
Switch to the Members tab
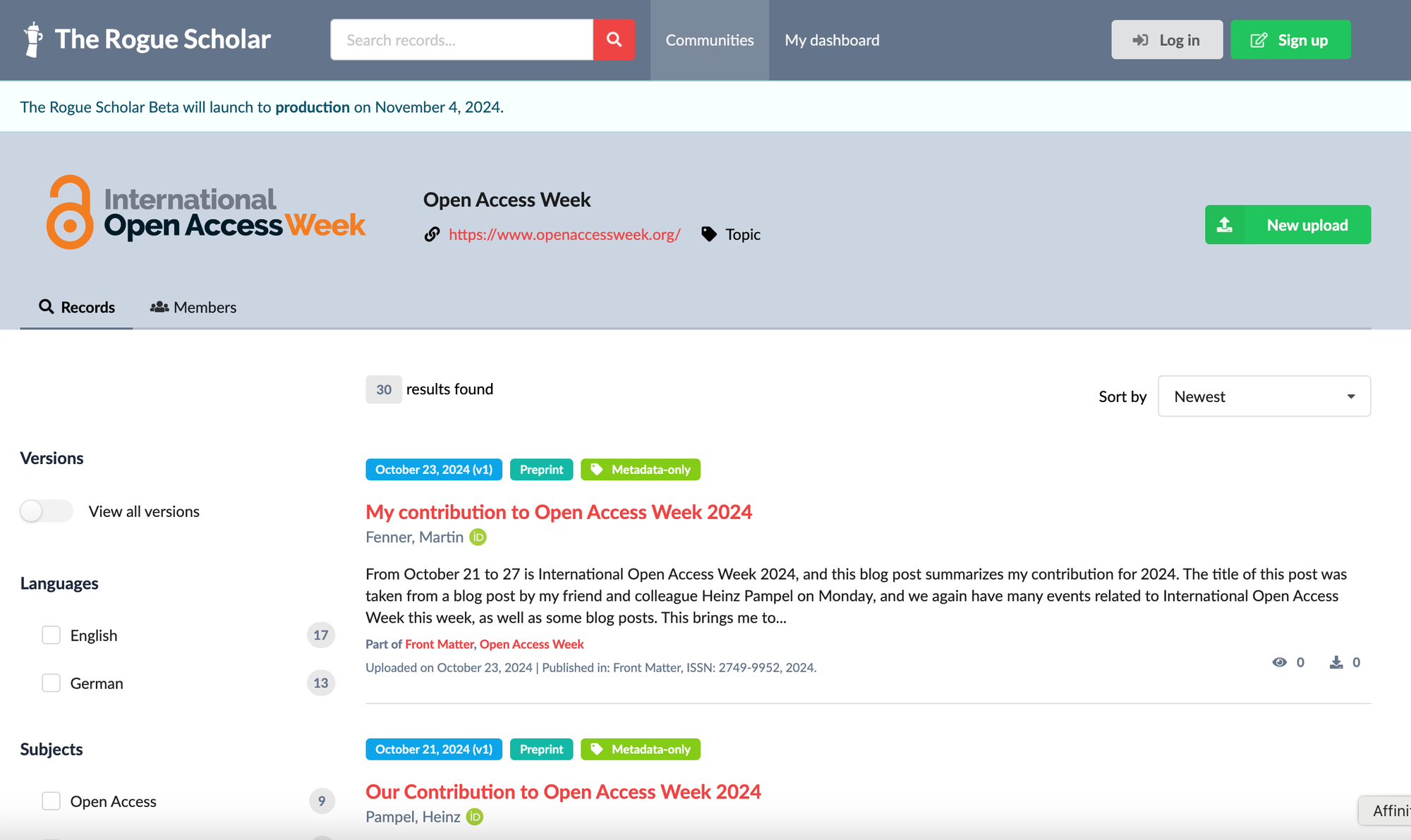point(193,308)
